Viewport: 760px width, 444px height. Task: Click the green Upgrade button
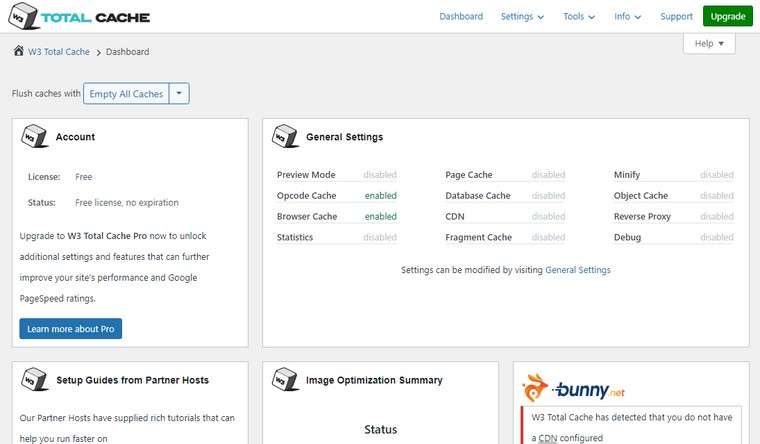[728, 16]
